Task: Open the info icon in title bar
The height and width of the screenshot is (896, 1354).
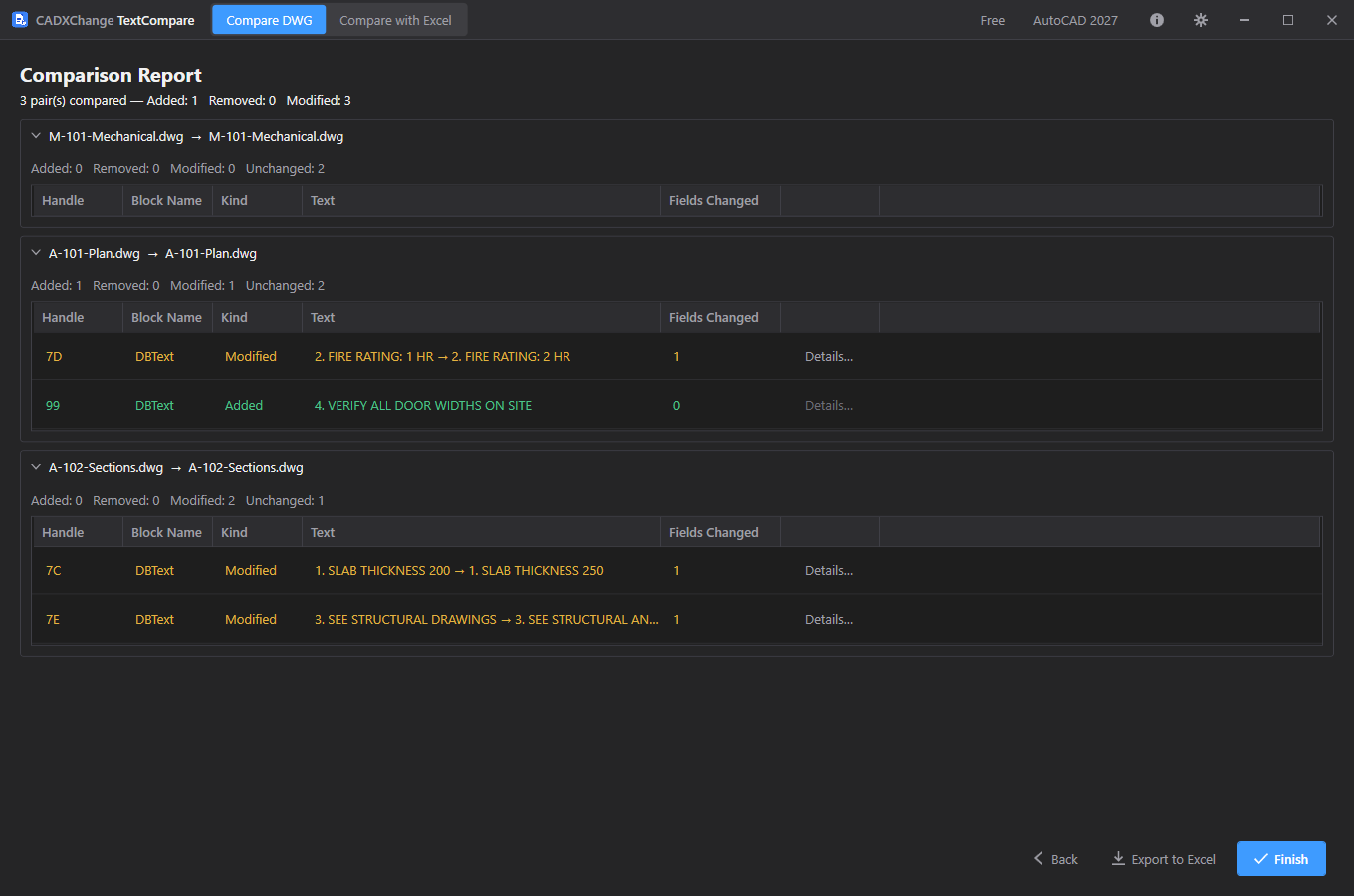Action: click(x=1157, y=20)
